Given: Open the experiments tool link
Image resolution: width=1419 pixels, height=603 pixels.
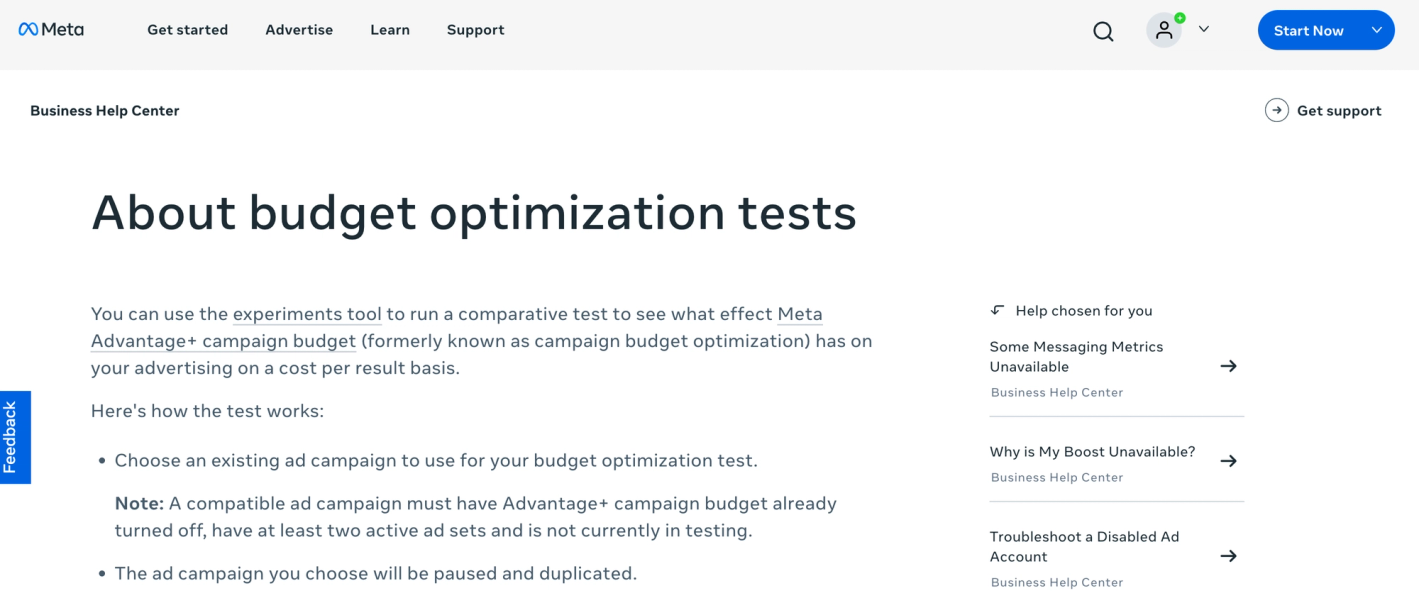Looking at the screenshot, I should tap(307, 314).
